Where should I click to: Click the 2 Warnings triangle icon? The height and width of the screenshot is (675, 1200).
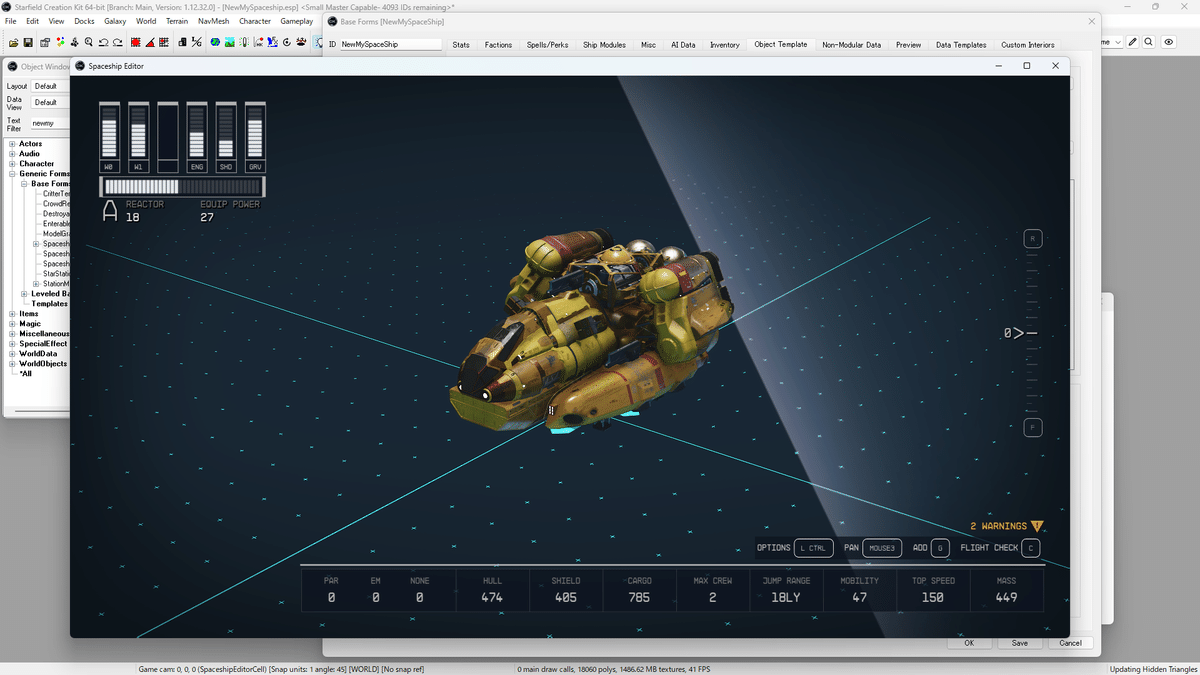1037,526
